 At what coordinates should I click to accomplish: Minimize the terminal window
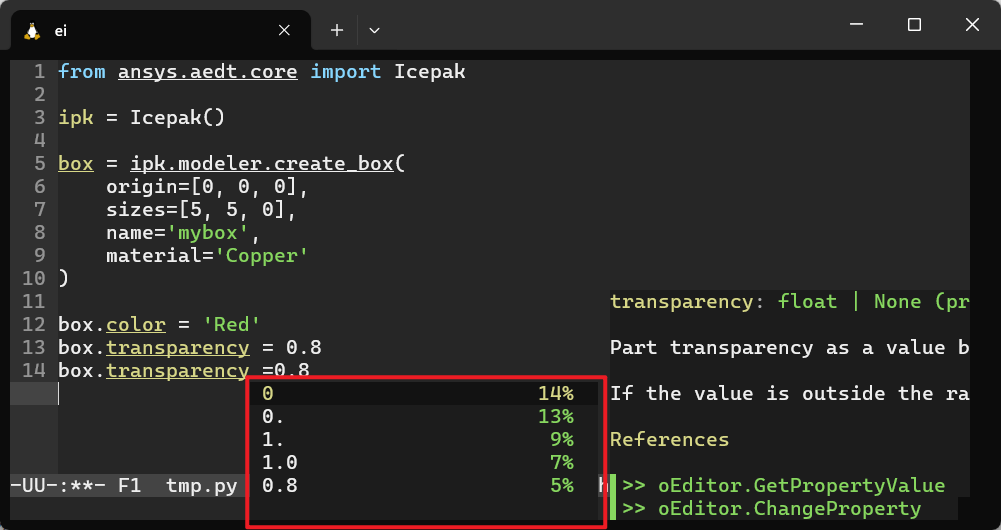[856, 24]
